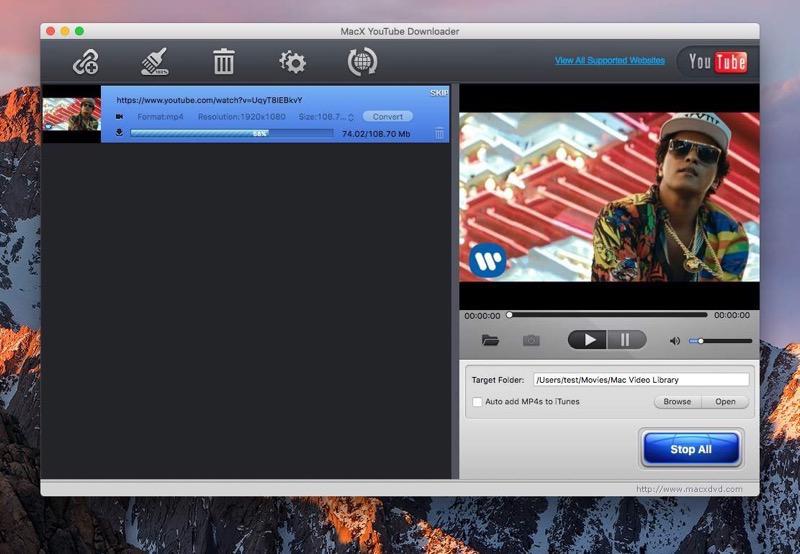
Task: Click the playback seek bar handle
Action: click(x=509, y=315)
